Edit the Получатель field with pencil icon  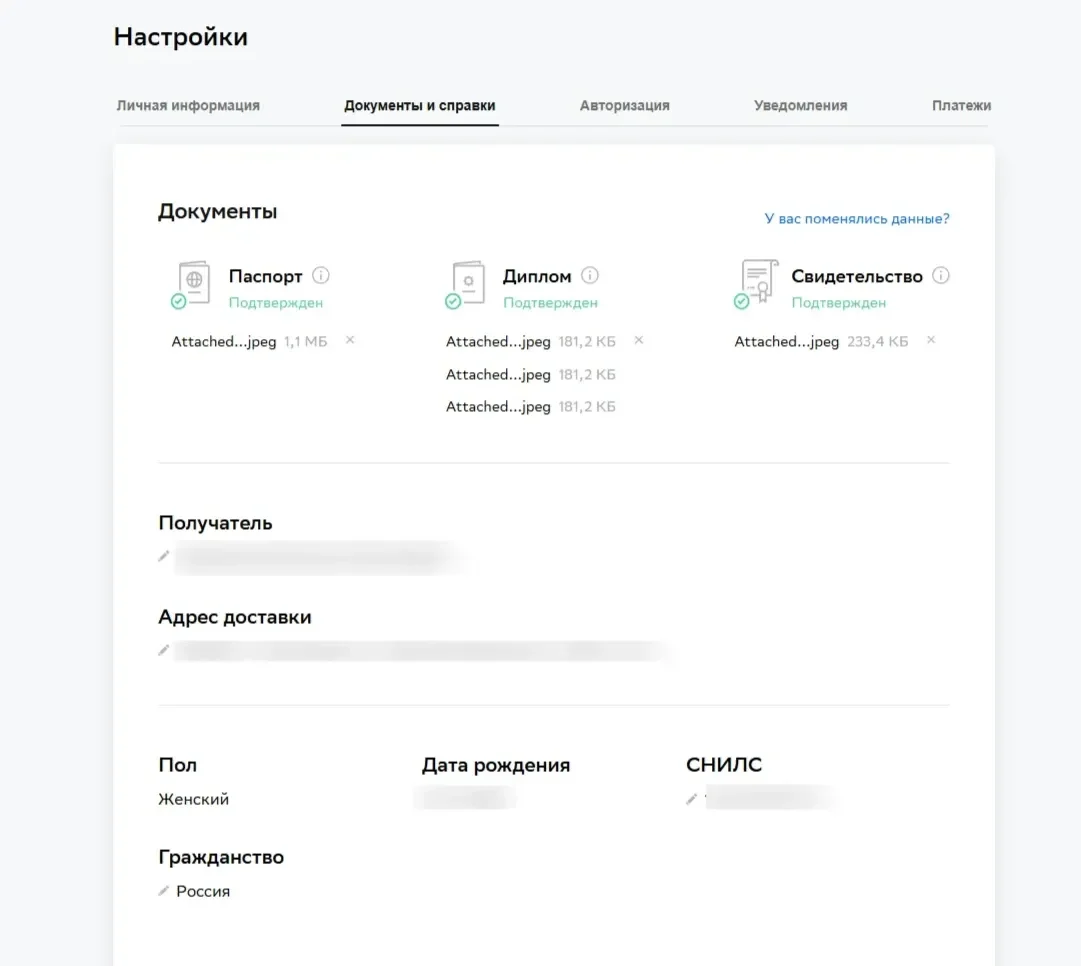tap(163, 556)
